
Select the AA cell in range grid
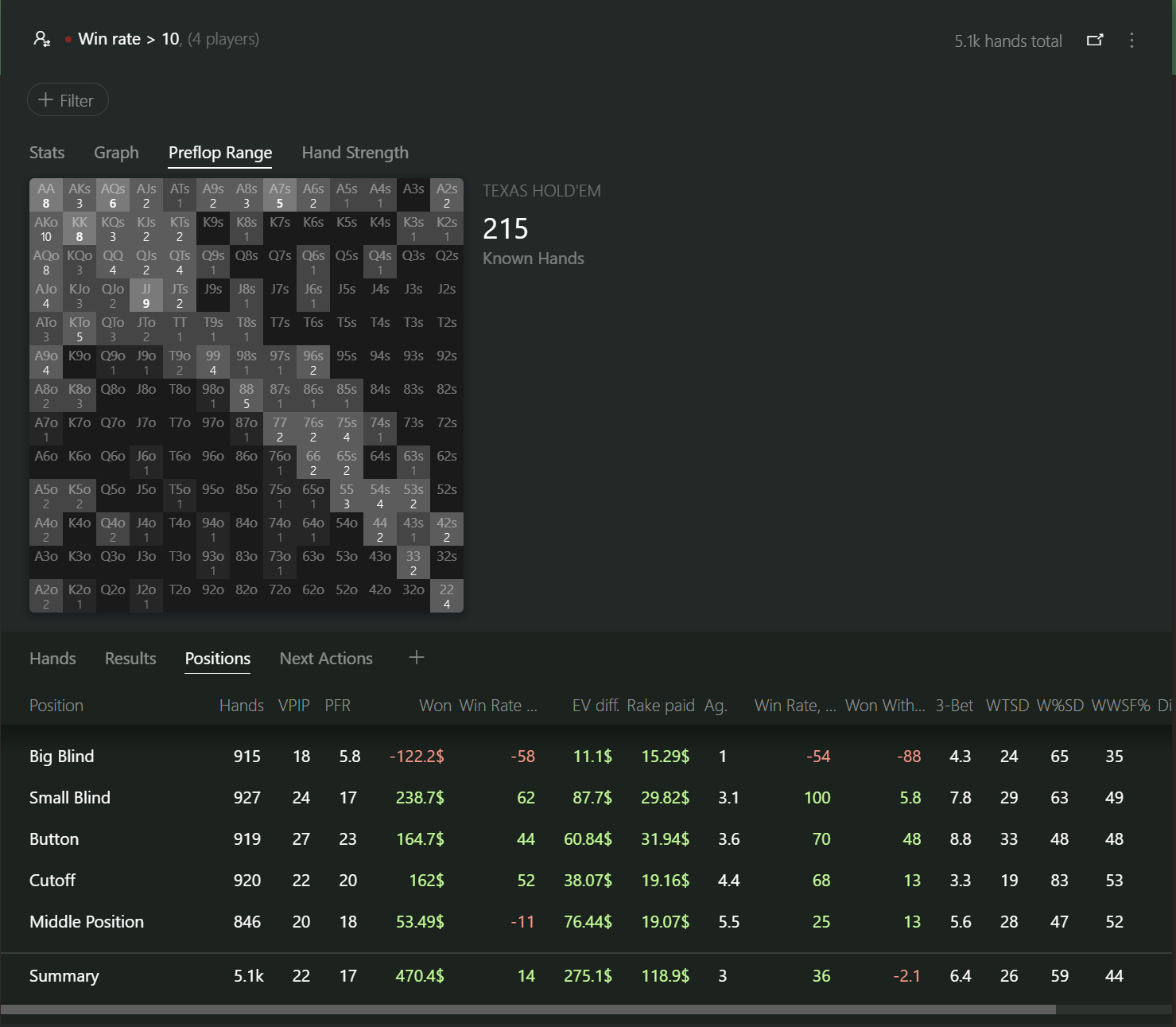point(46,195)
